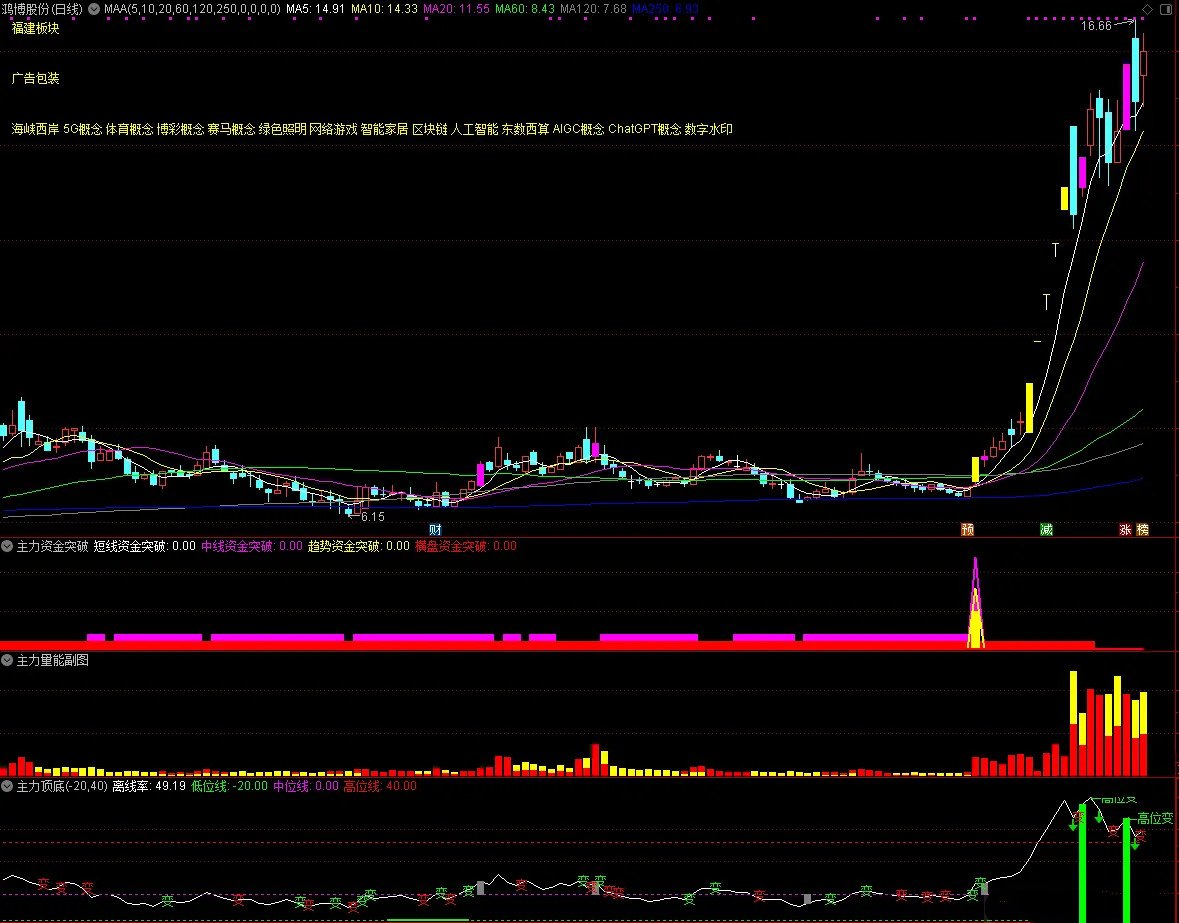Click the green 减 marker icon
1179x923 pixels.
point(1047,529)
